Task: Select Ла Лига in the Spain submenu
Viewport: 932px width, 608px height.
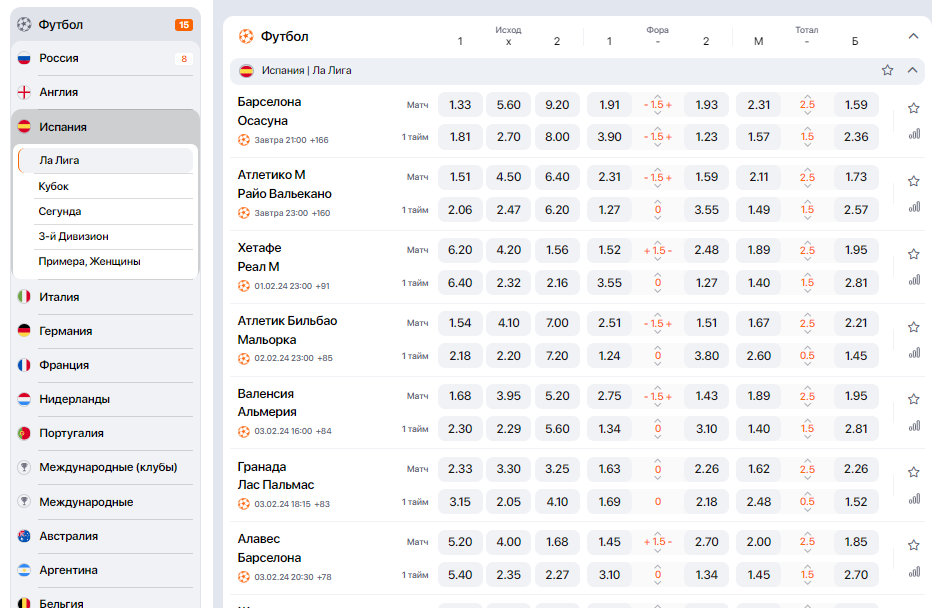Action: coord(106,160)
